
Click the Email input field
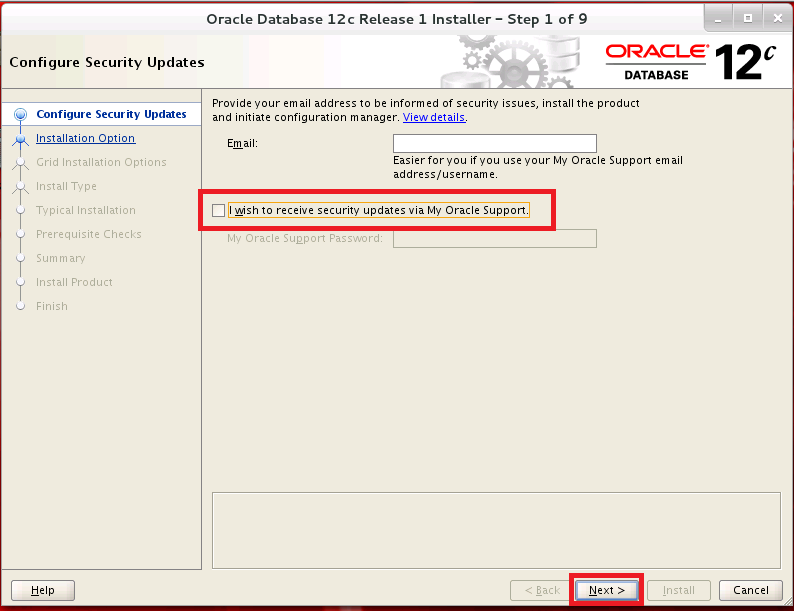pos(495,143)
